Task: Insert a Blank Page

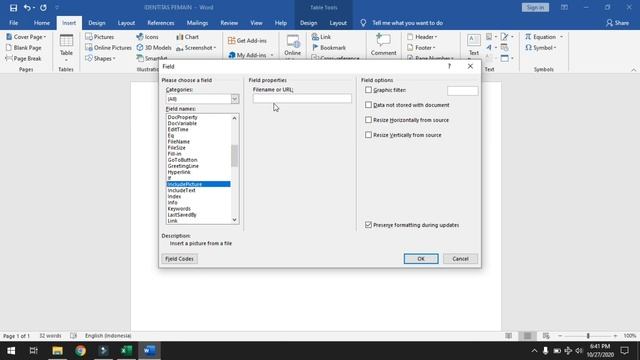Action: pos(24,48)
